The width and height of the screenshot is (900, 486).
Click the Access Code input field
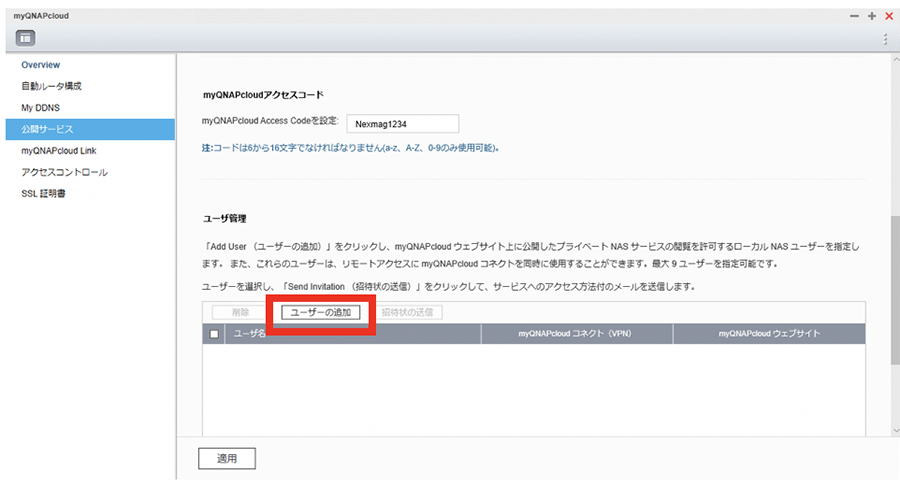pyautogui.click(x=402, y=123)
